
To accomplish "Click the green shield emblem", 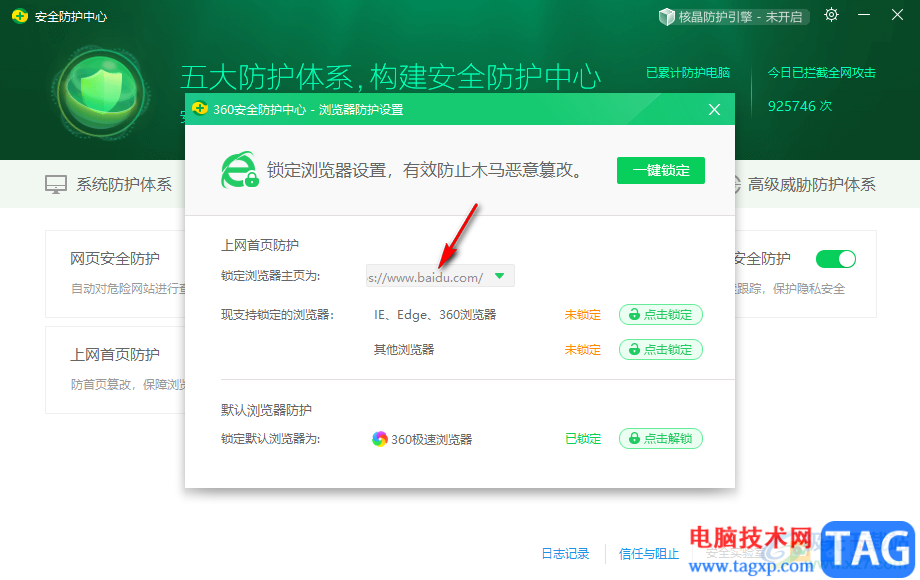I will pyautogui.click(x=101, y=93).
